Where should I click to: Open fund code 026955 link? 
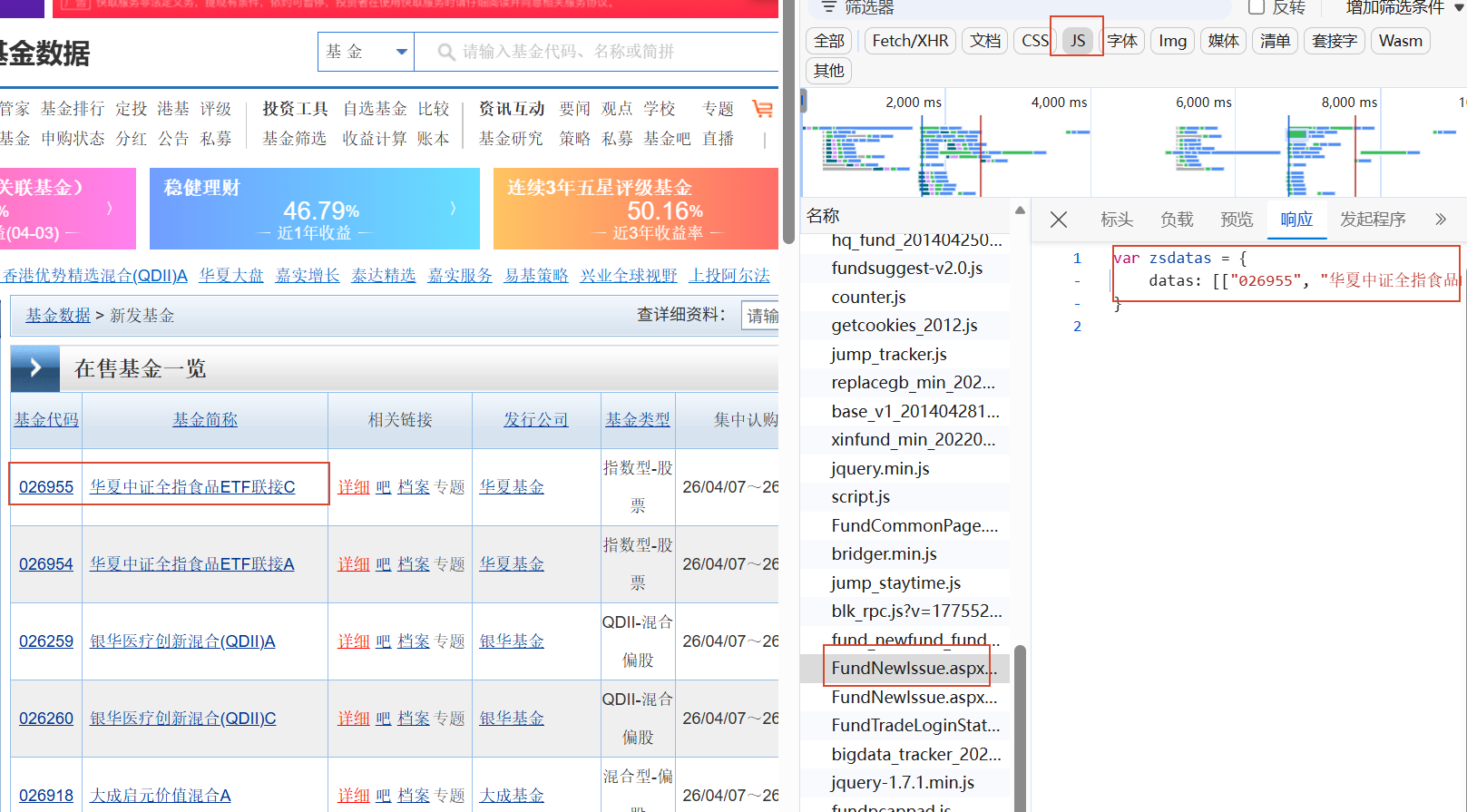(46, 486)
